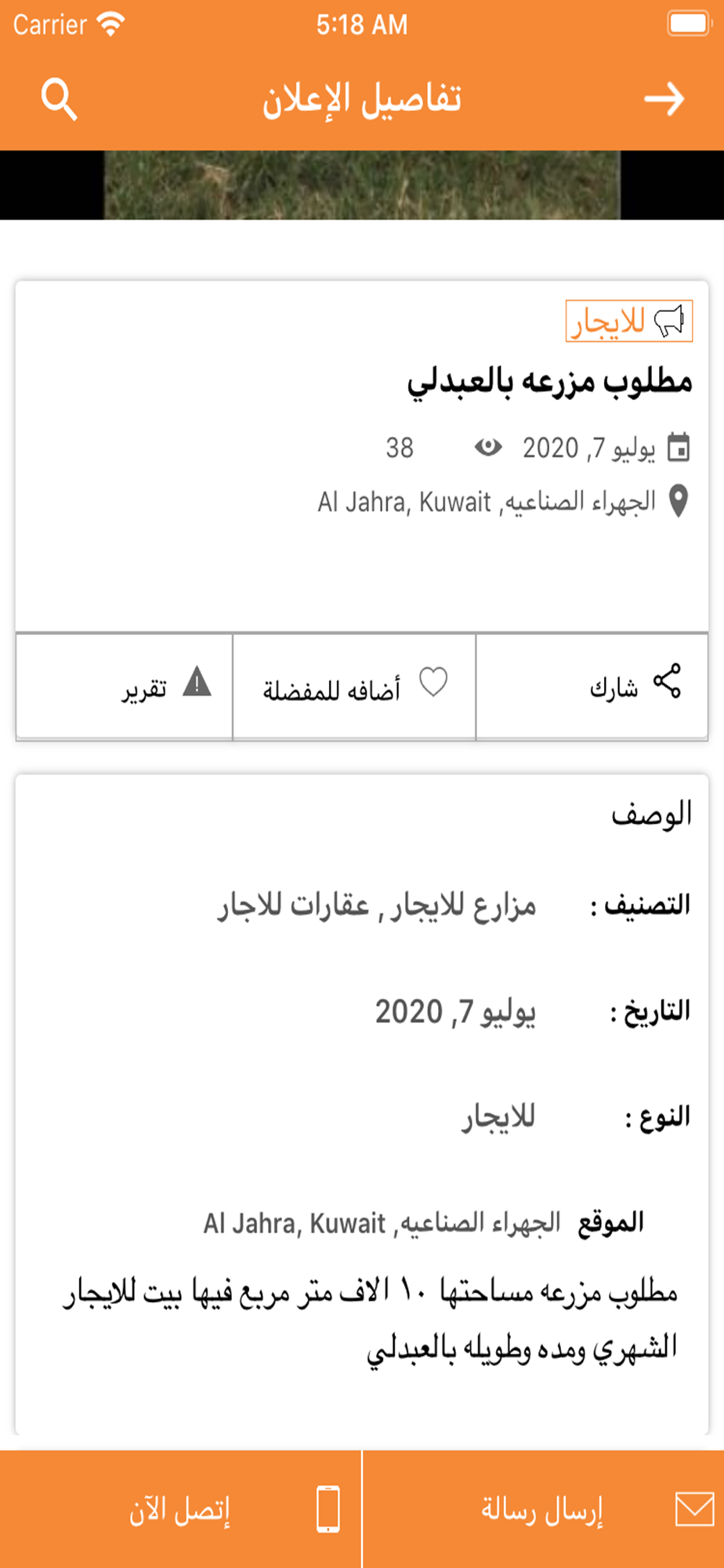Tap the envelope message icon
This screenshot has height=1568, width=724.
point(694,1509)
